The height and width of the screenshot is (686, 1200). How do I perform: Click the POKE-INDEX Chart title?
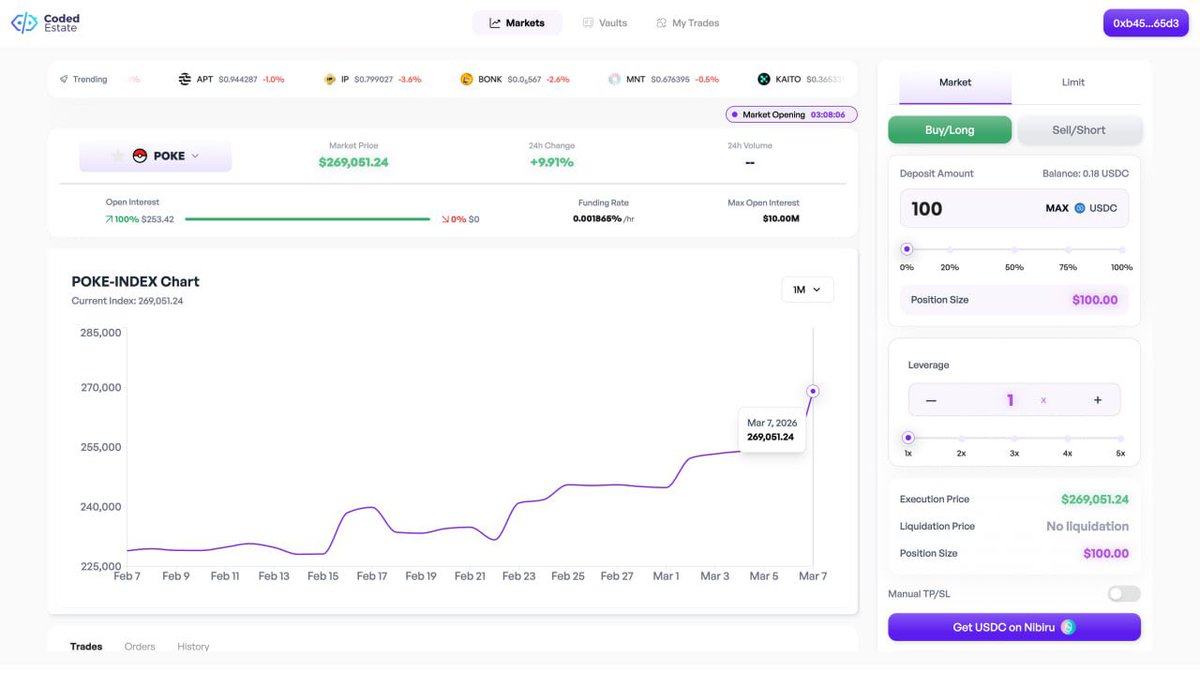click(x=135, y=281)
